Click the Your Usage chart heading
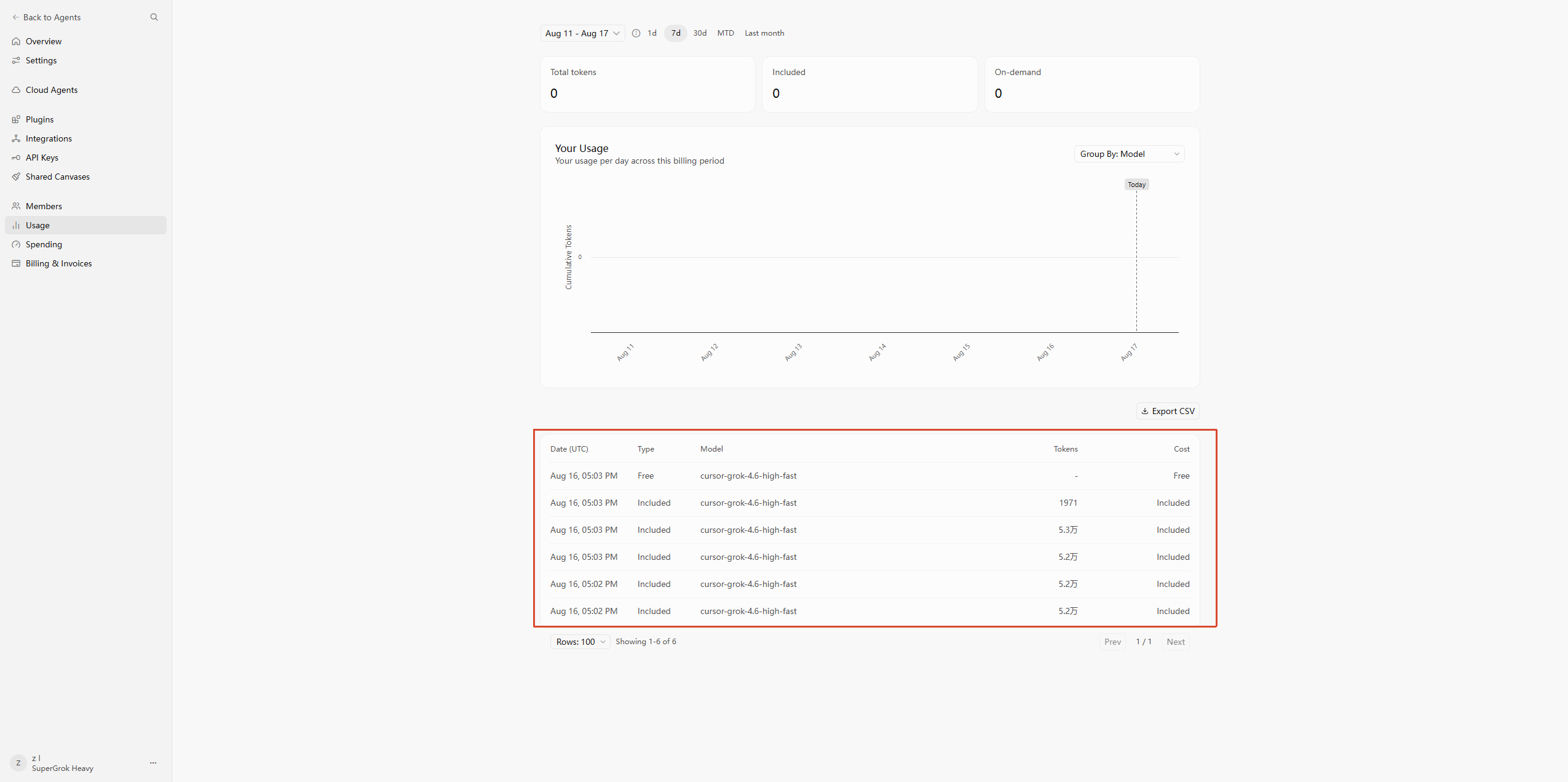Image resolution: width=1568 pixels, height=782 pixels. point(582,148)
